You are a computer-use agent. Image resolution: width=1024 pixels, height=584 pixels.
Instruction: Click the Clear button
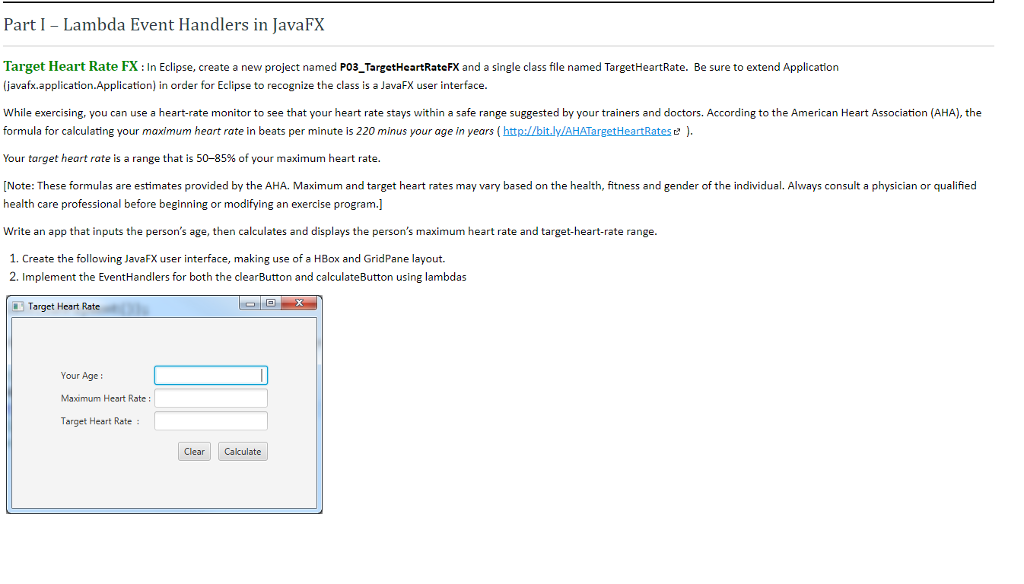pos(195,451)
